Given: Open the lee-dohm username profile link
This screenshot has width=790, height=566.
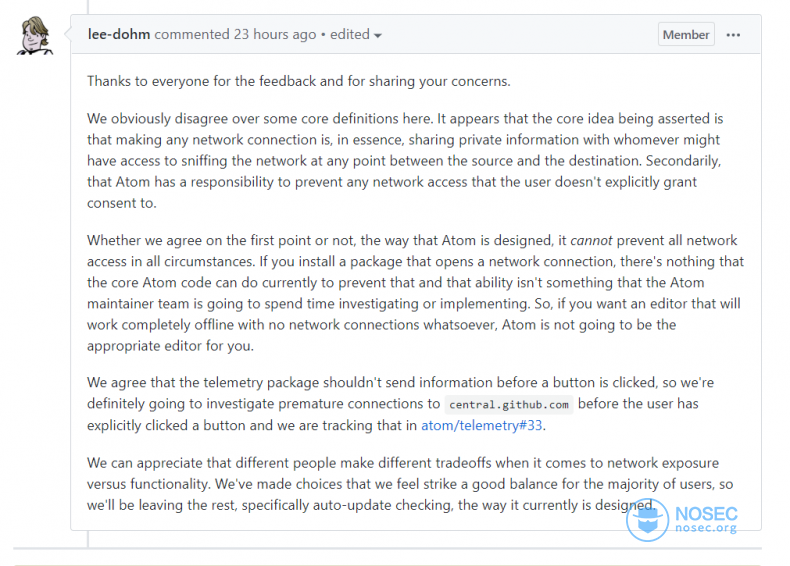Looking at the screenshot, I should [x=118, y=34].
